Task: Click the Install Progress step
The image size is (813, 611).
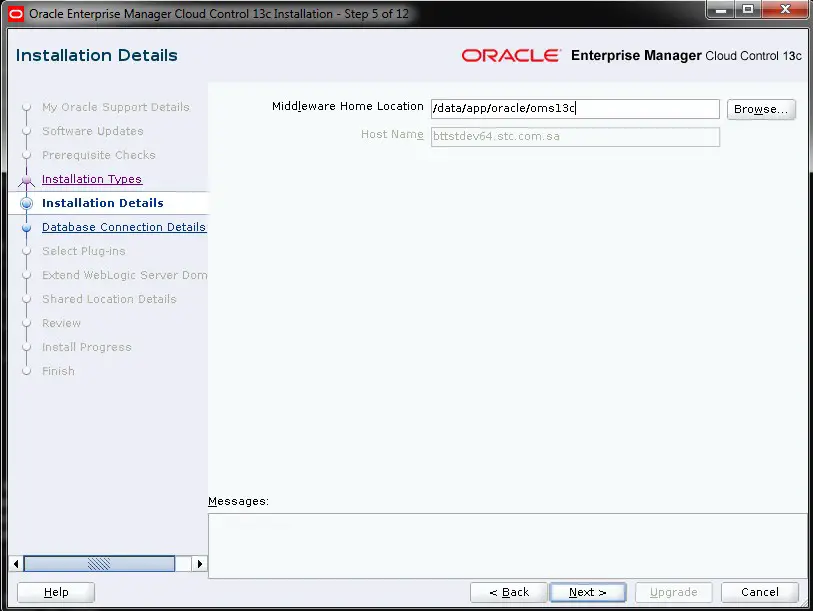Action: pyautogui.click(x=87, y=347)
